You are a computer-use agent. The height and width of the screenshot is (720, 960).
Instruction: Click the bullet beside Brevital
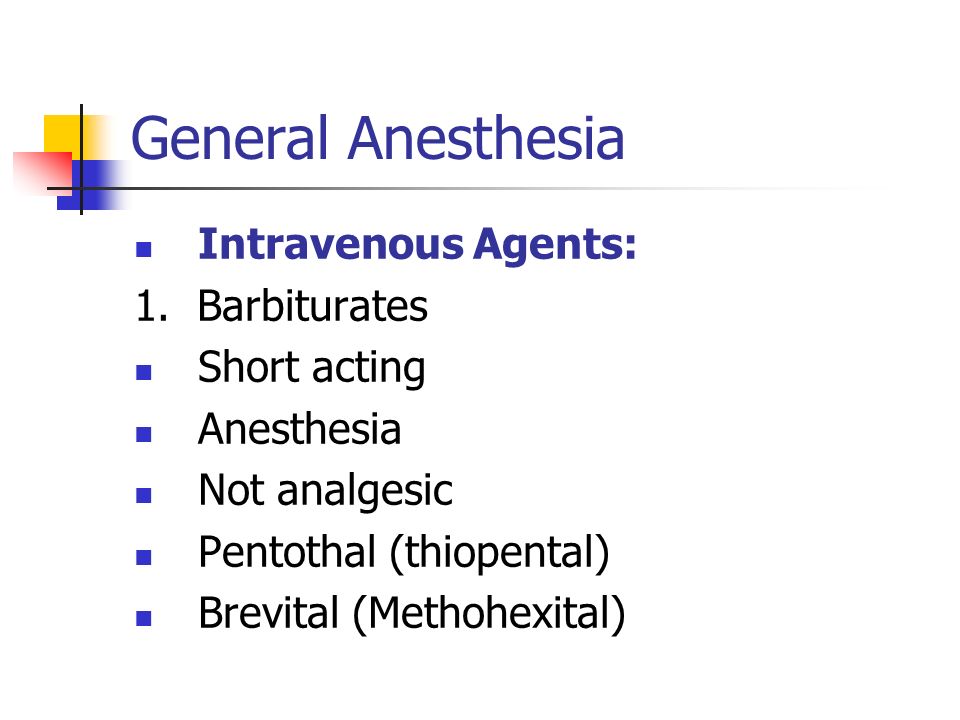click(x=143, y=618)
